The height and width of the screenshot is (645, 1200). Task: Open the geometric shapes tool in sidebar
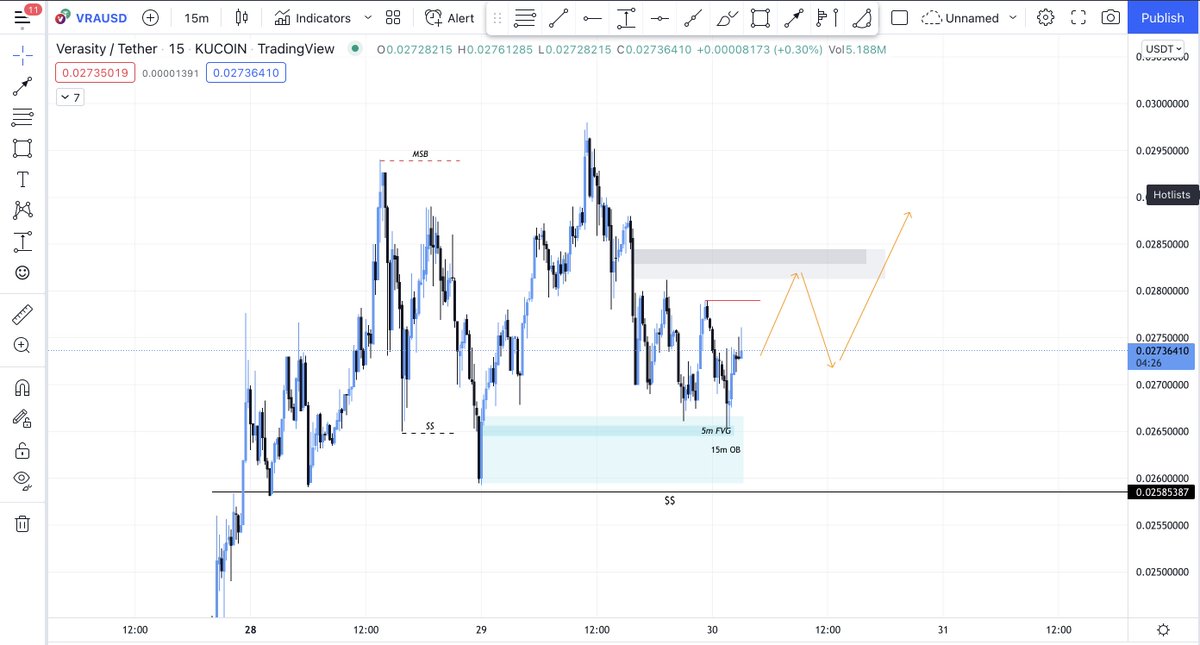click(22, 149)
